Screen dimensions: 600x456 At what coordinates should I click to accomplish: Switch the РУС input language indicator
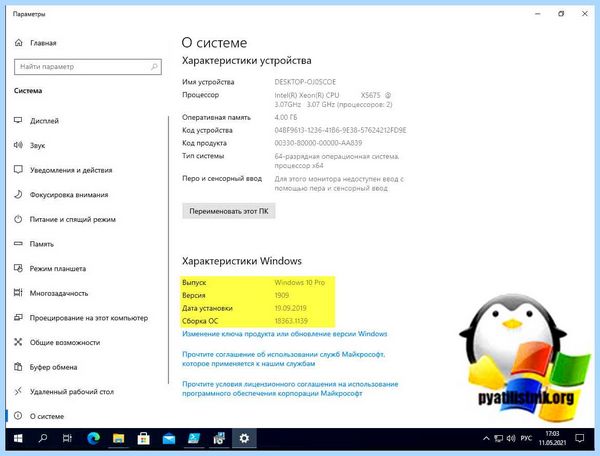pos(526,438)
